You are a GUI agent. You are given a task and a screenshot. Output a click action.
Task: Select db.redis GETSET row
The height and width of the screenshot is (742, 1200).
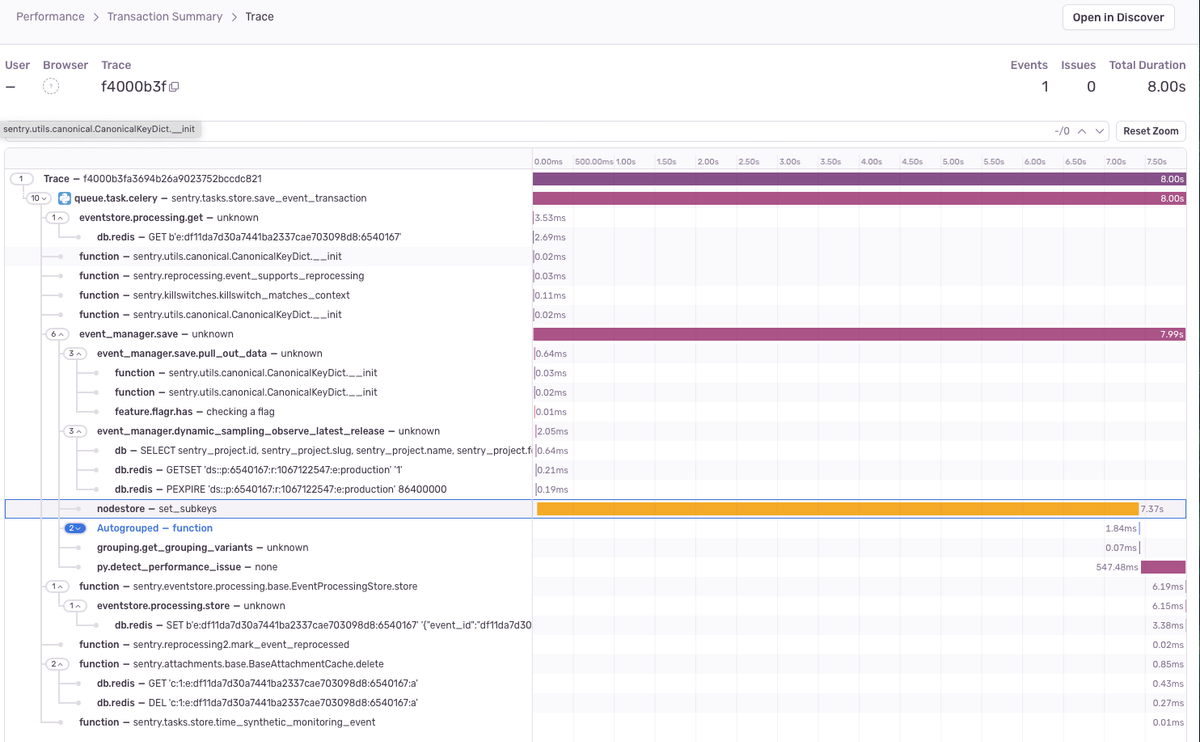coord(595,470)
